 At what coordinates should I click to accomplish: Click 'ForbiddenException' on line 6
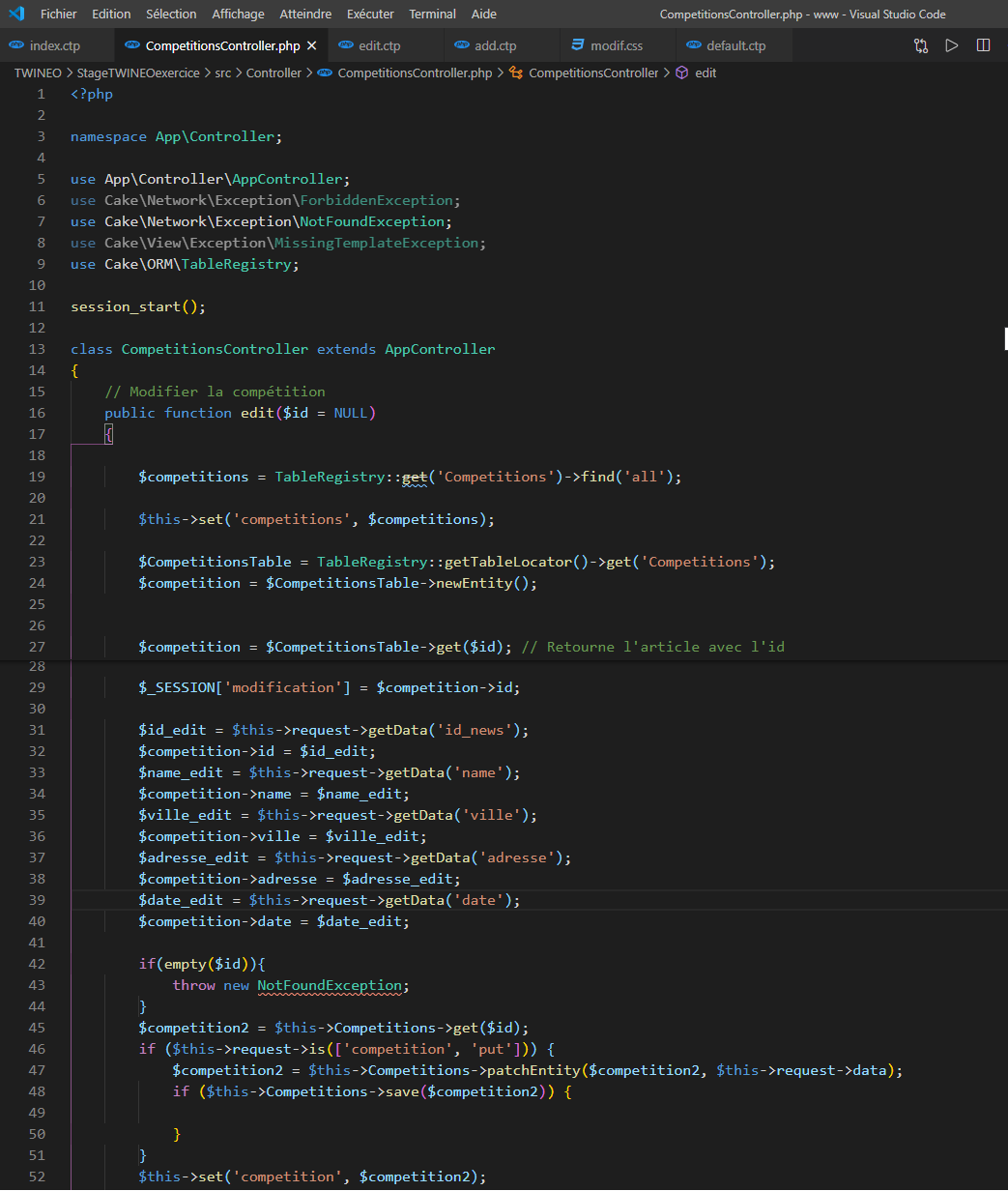coord(377,200)
